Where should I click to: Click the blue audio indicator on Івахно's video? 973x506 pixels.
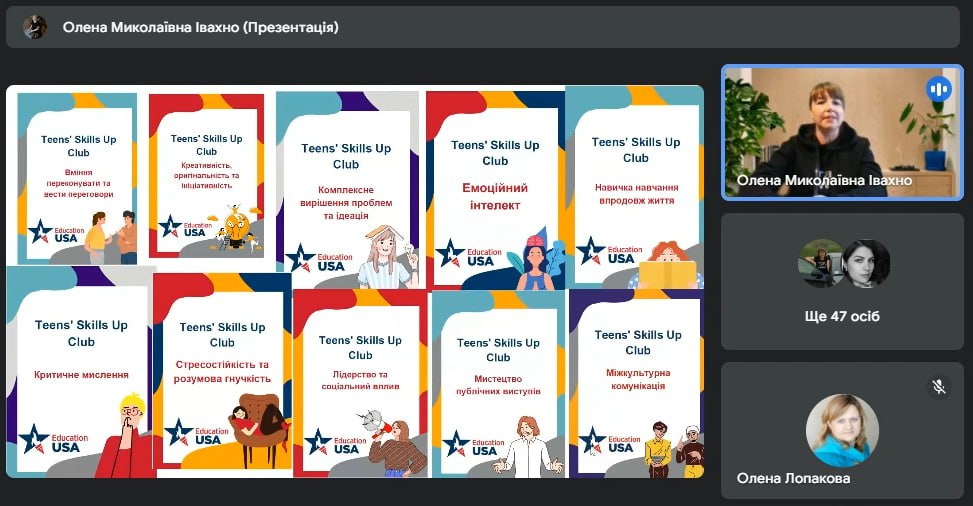point(938,89)
